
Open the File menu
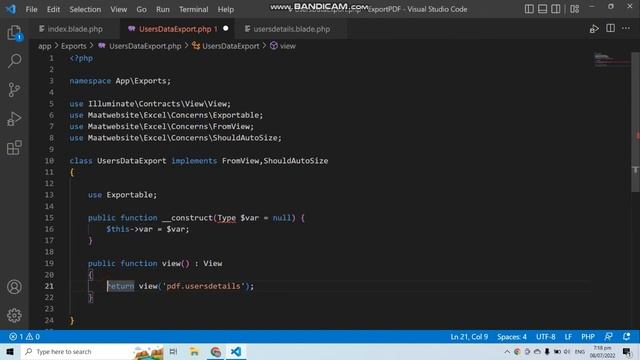point(31,9)
